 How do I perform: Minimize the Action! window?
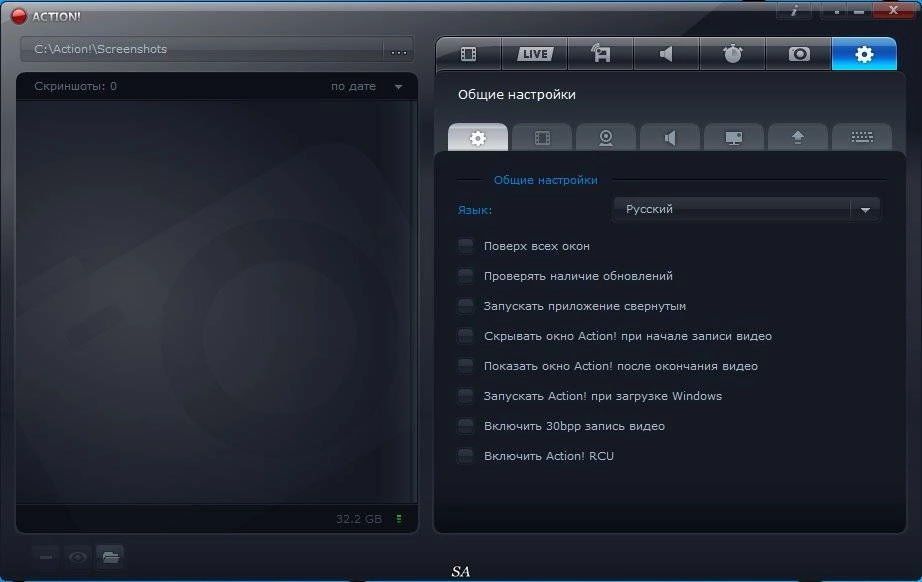[859, 11]
